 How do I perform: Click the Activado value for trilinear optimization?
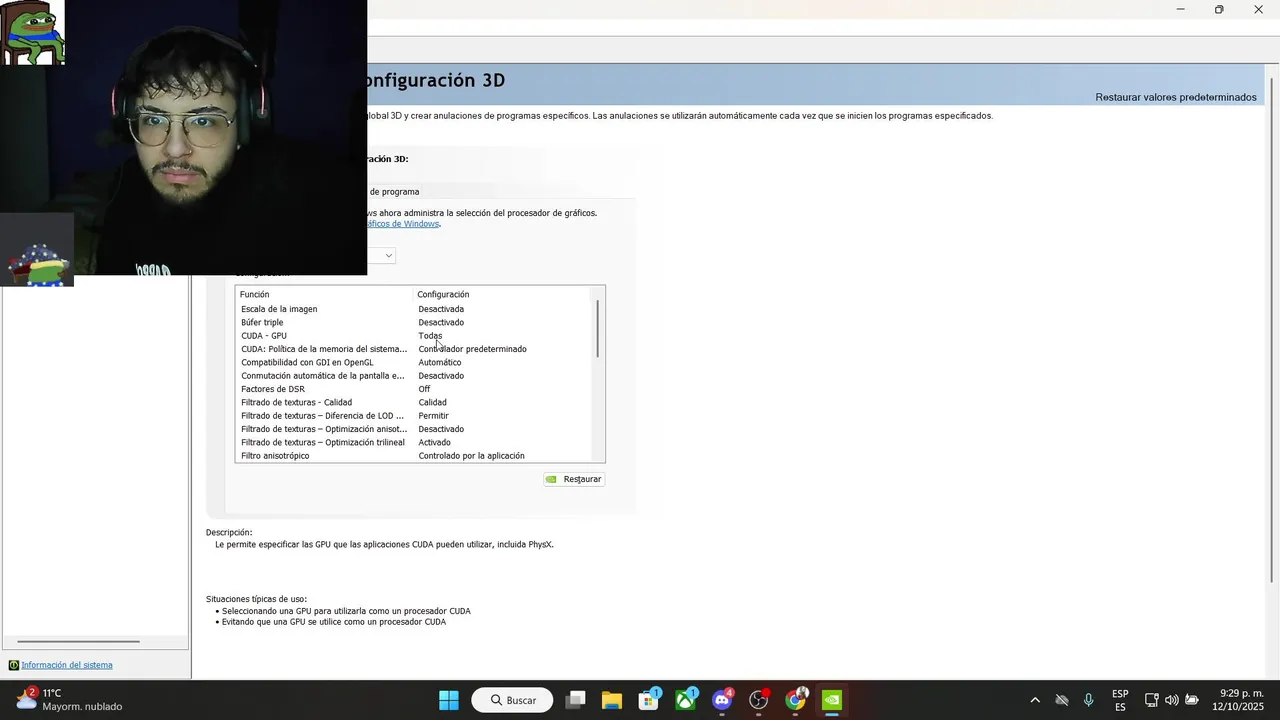(x=434, y=442)
